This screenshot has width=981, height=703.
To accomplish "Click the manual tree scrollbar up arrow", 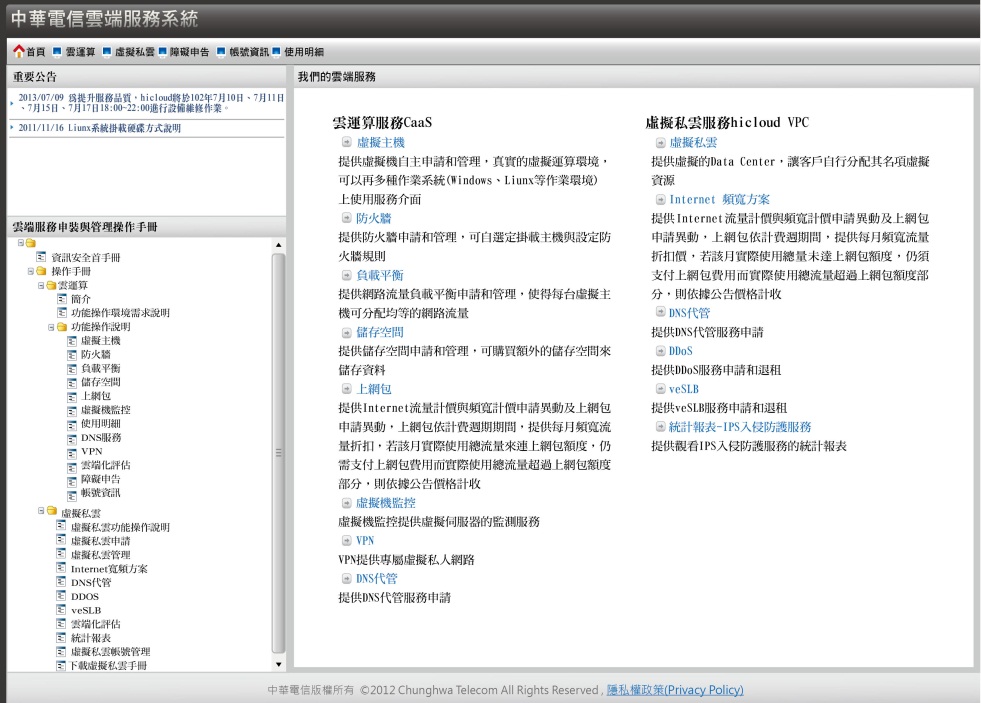I will pos(278,245).
